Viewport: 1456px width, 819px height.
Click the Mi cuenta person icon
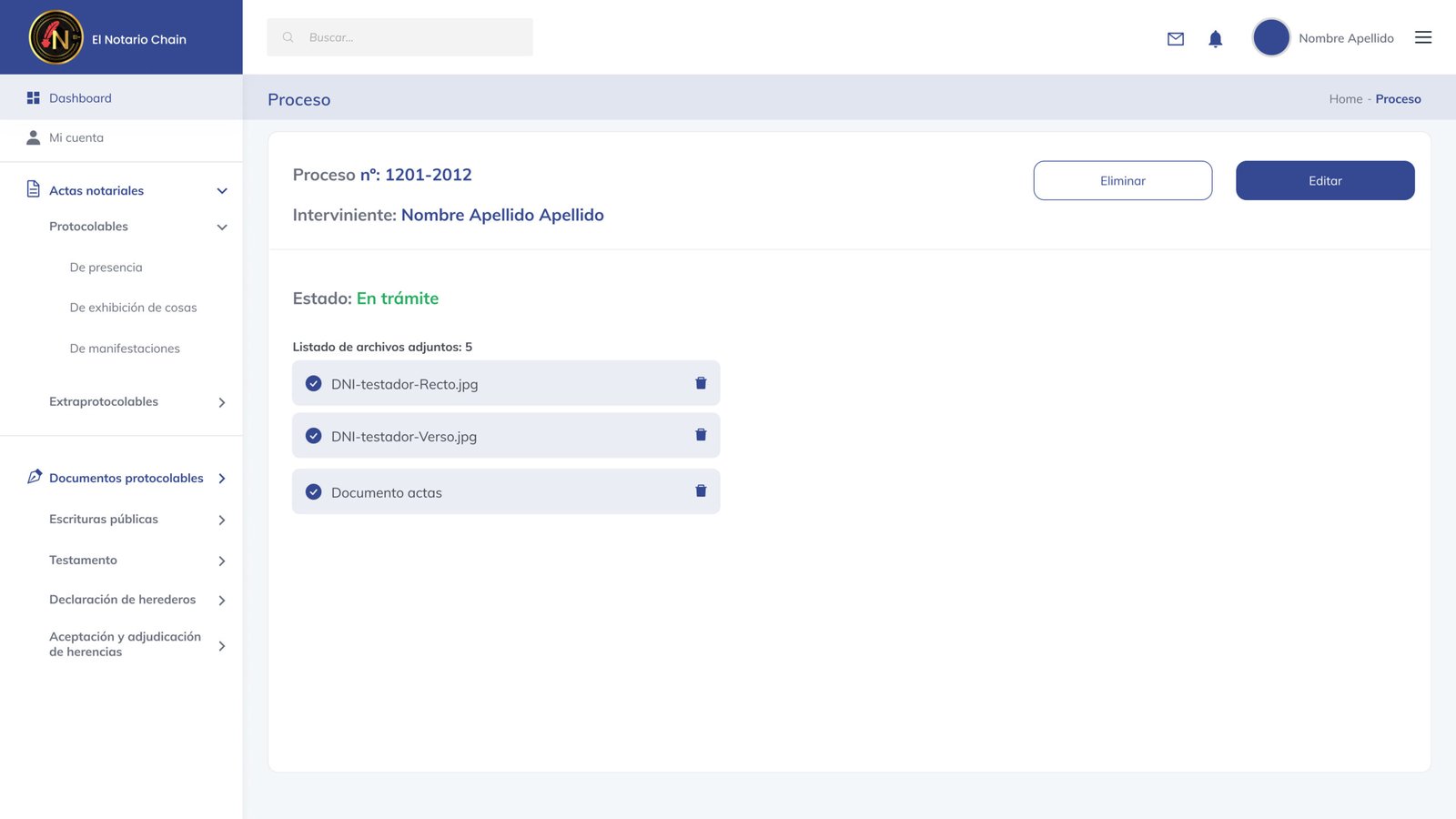34,137
